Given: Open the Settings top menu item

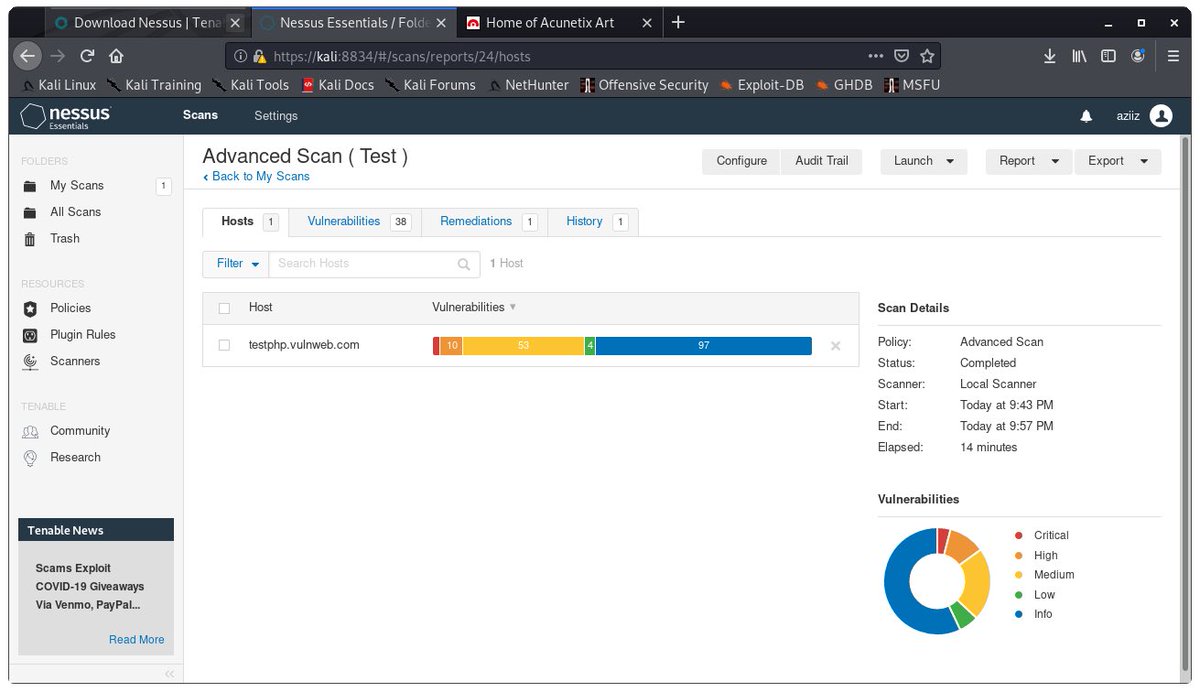Looking at the screenshot, I should coord(276,116).
